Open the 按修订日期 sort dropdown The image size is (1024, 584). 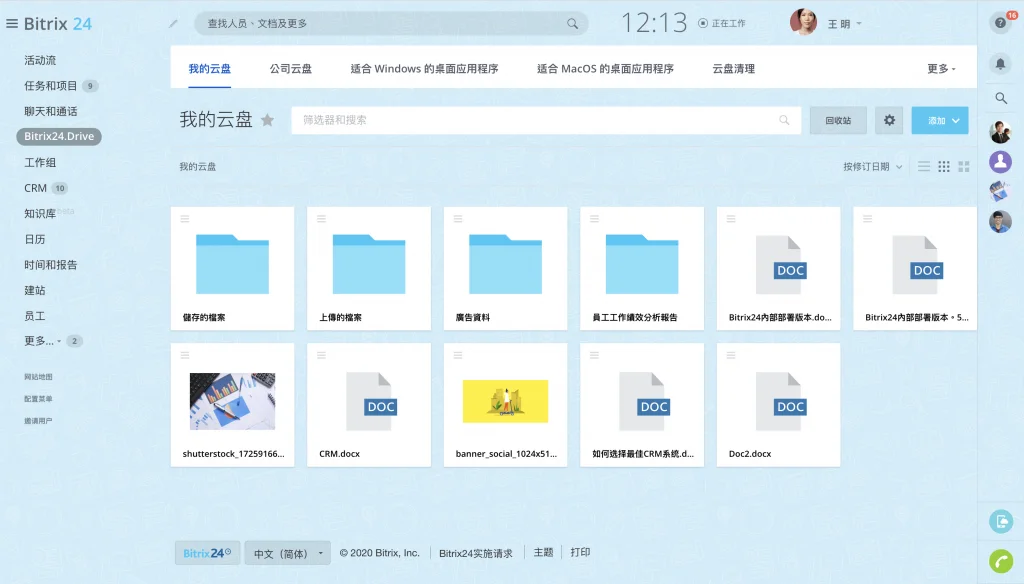coord(872,167)
